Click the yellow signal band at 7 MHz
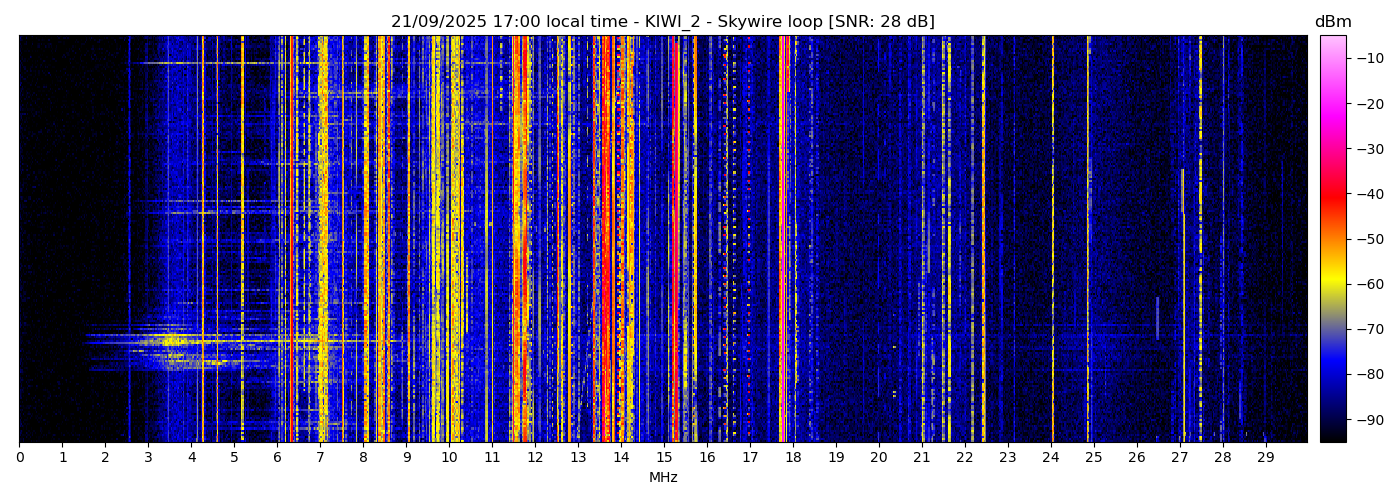Viewport: 1400px width, 500px height. tap(322, 240)
